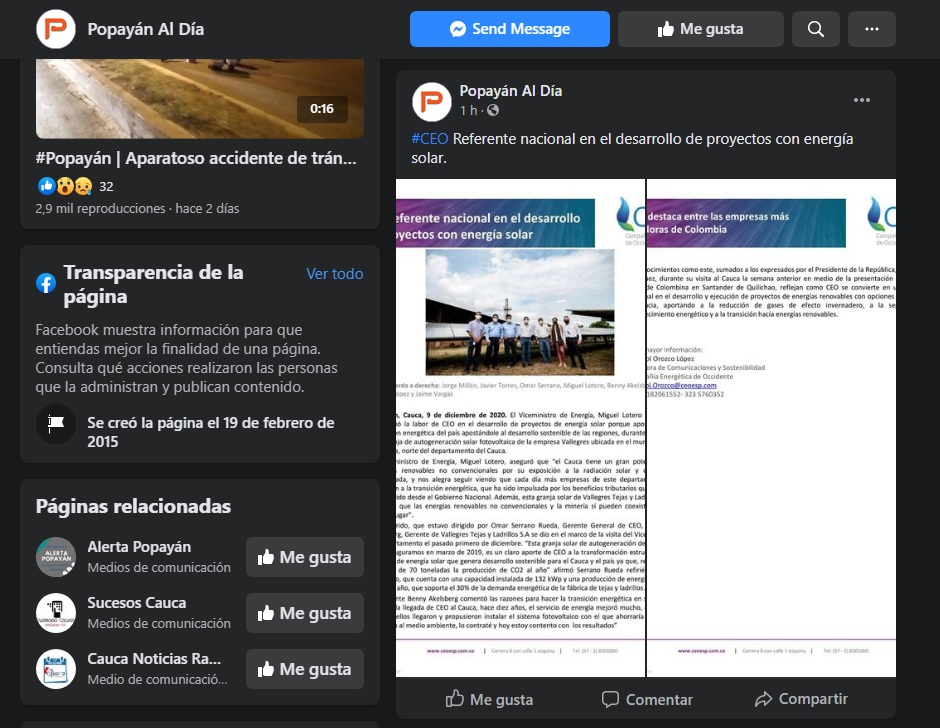Open the Aparatoso accidente de tránsito video title
This screenshot has width=940, height=728.
tap(196, 158)
